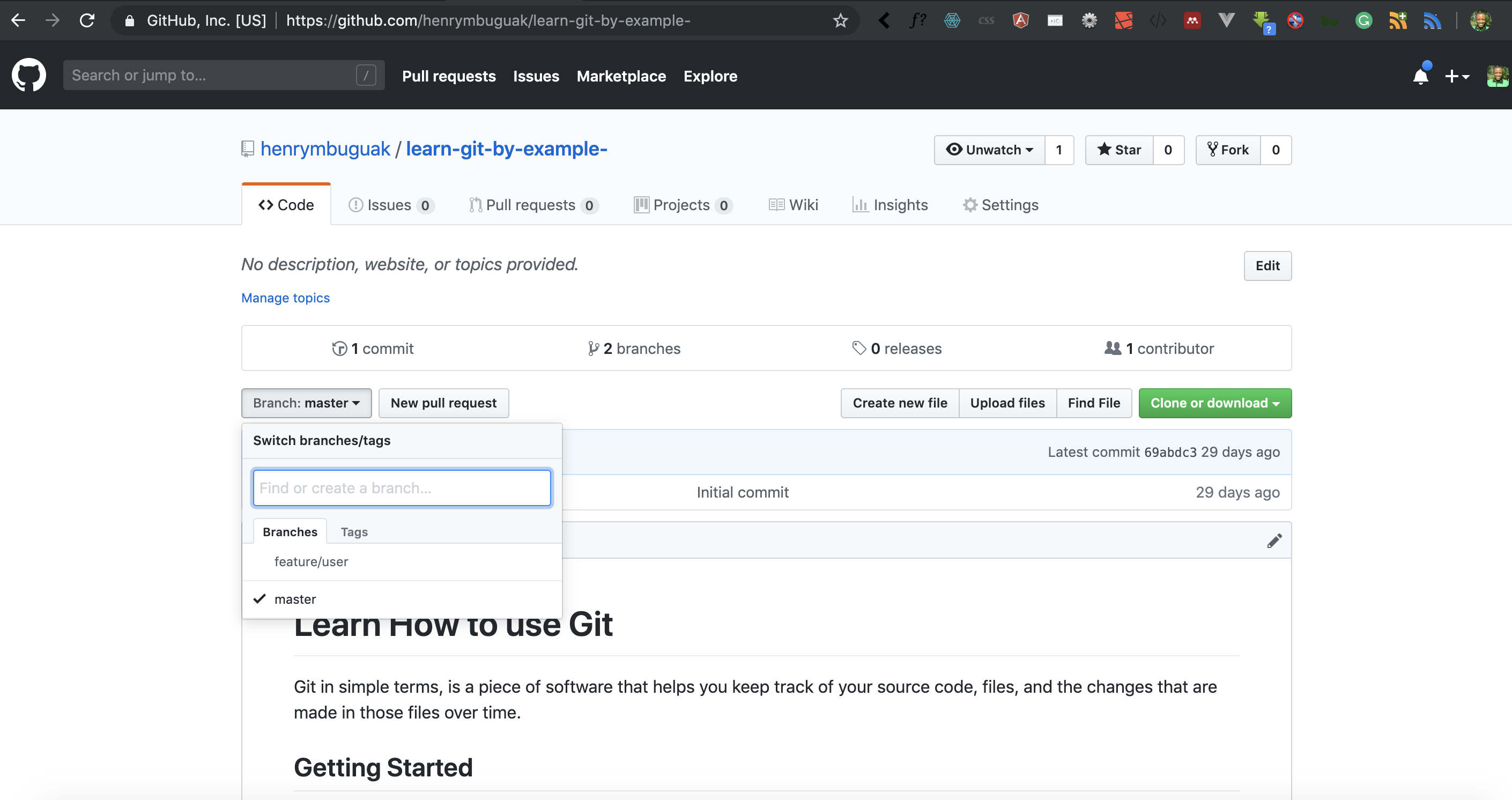The height and width of the screenshot is (800, 1512).
Task: Expand the Branch: master dropdown
Action: click(306, 403)
